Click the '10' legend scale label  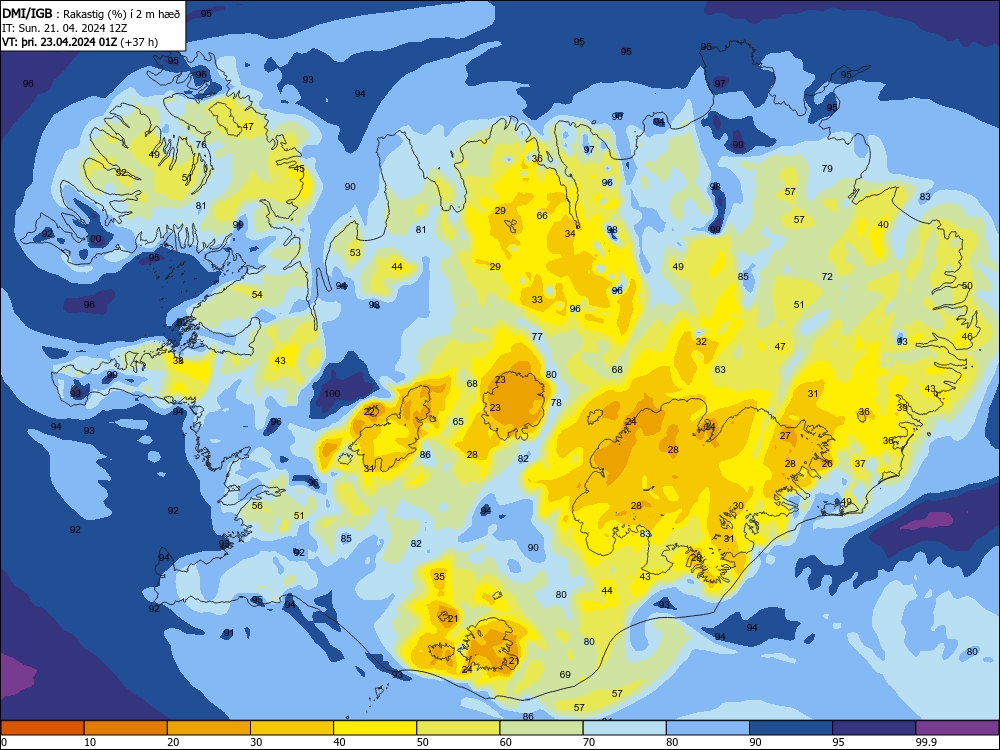click(x=90, y=742)
